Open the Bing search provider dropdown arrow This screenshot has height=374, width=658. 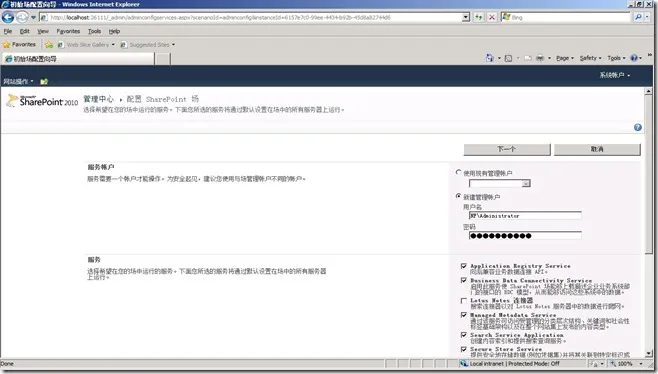tap(647, 17)
